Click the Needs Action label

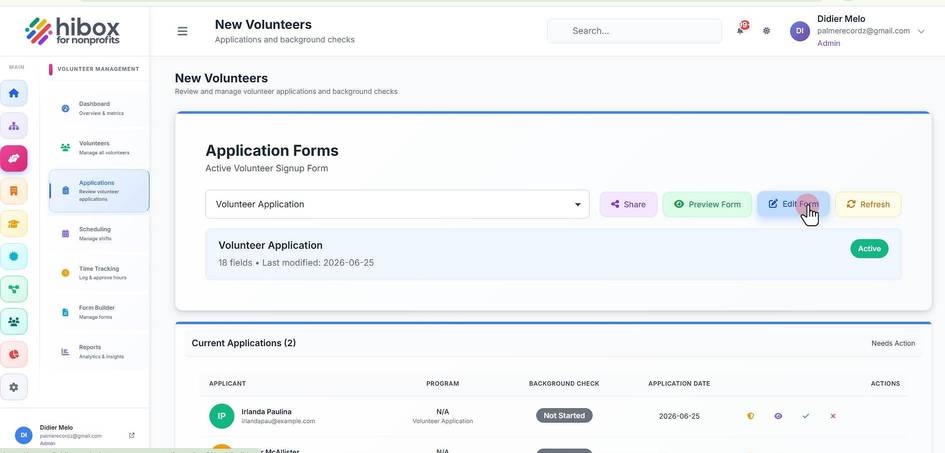pyautogui.click(x=893, y=343)
